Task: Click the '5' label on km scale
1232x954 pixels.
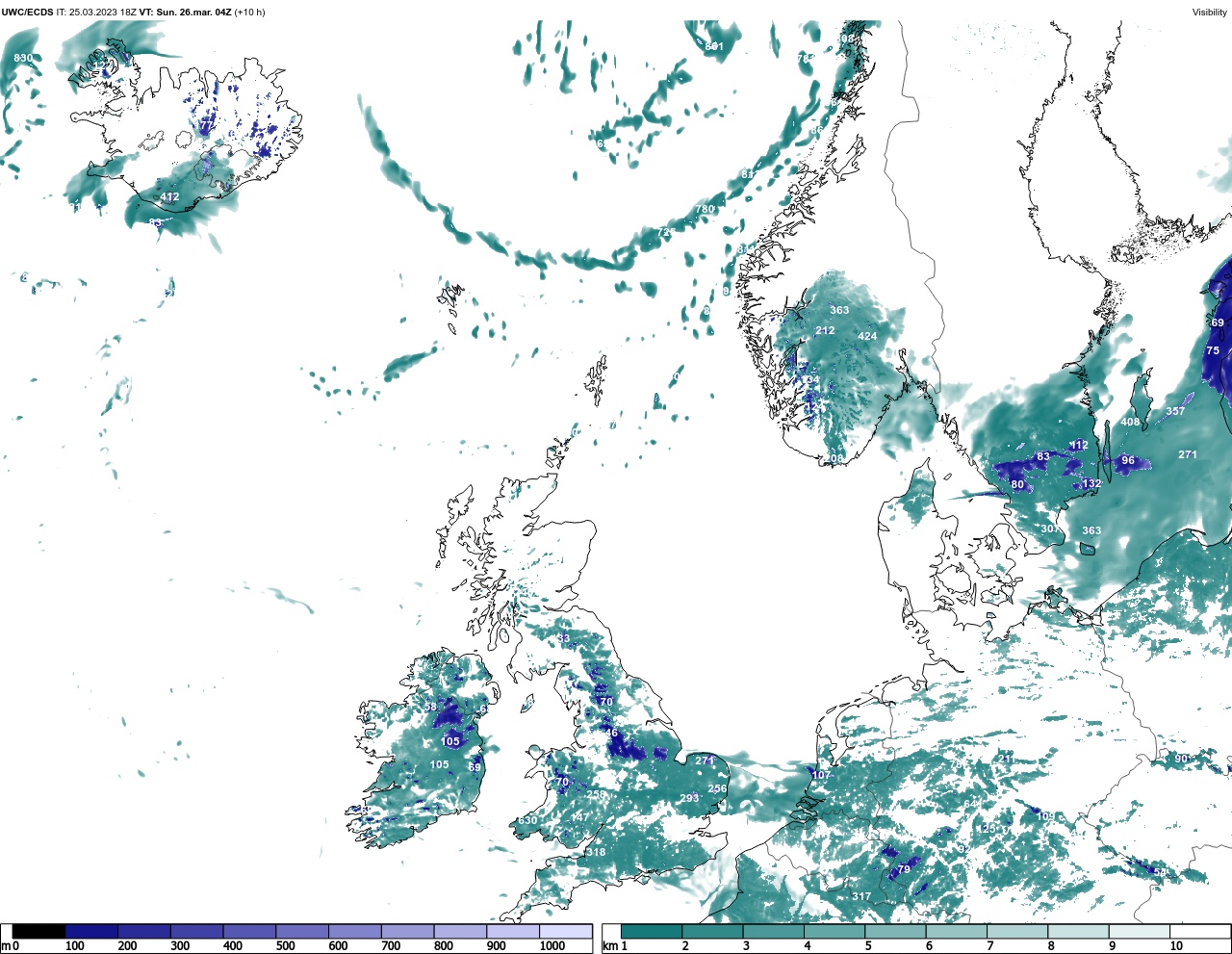Action: (868, 946)
